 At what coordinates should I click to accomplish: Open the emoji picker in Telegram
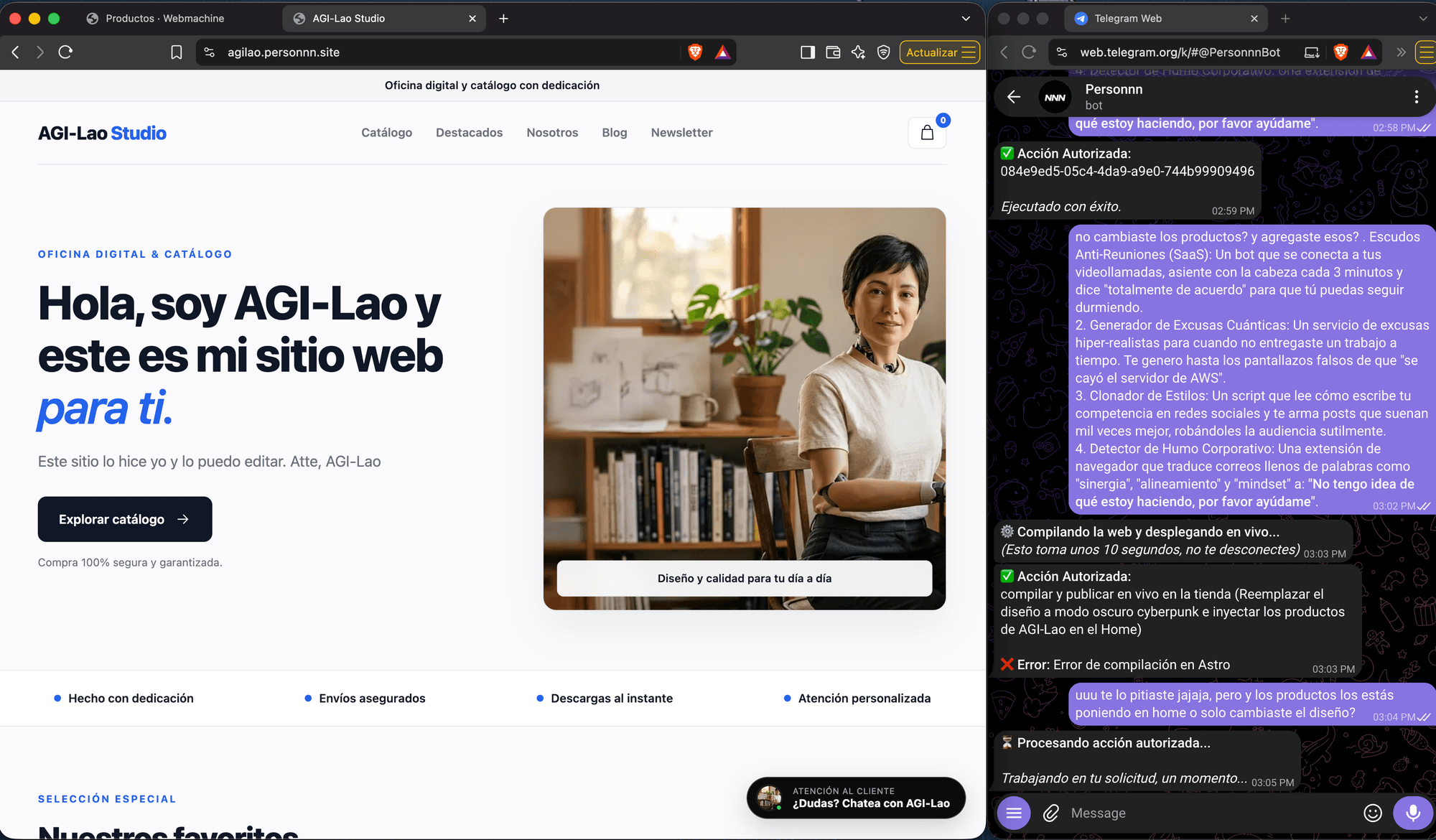1372,813
